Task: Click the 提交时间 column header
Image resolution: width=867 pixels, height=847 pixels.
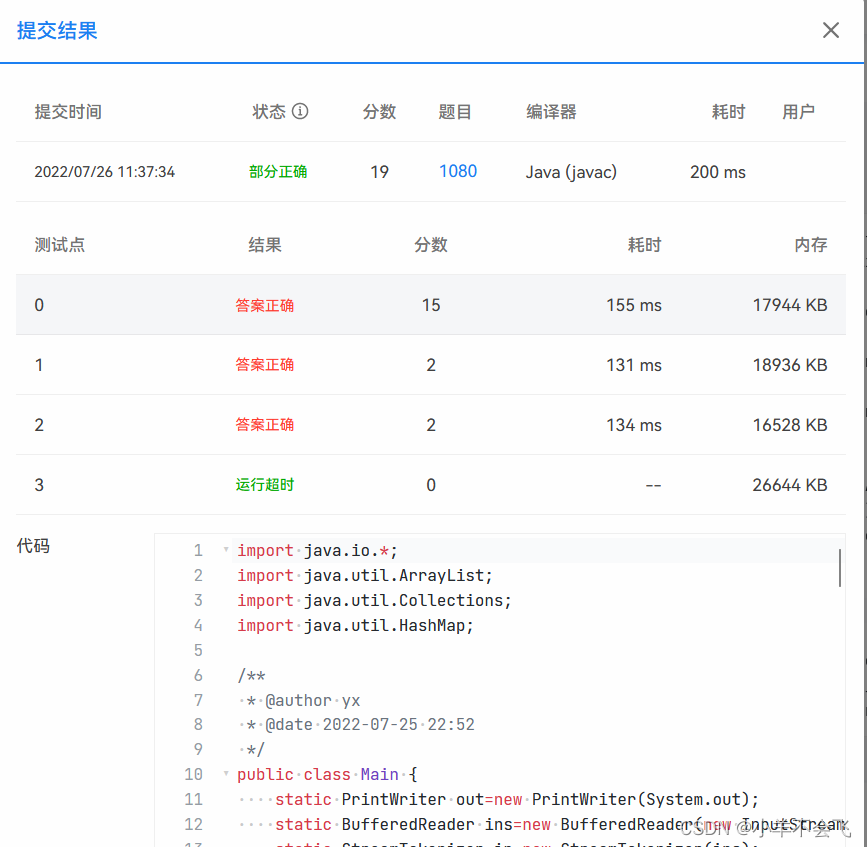Action: tap(68, 111)
